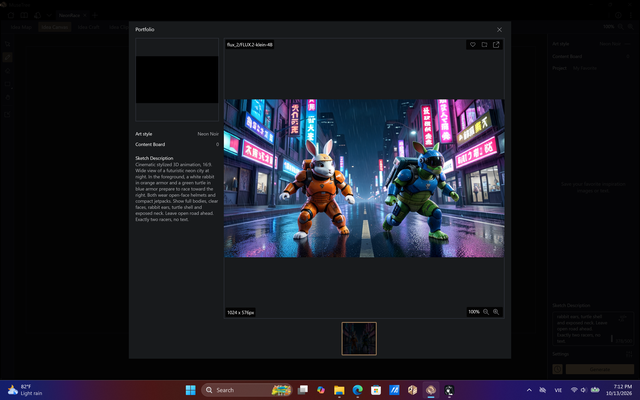Show hidden system tray icons with the chevron
640x400 pixels.
529,390
